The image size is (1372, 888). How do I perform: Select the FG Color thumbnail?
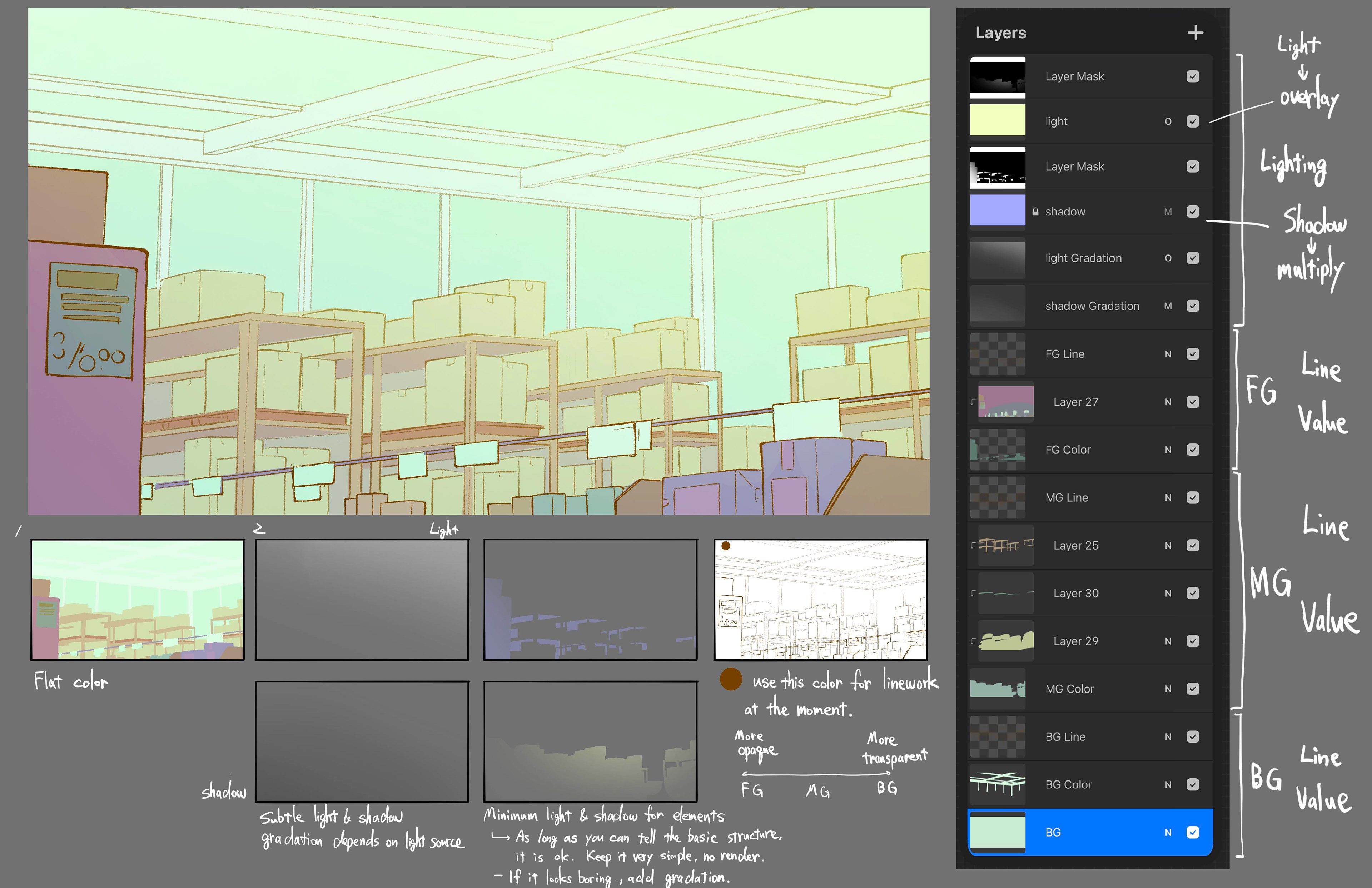coord(998,450)
